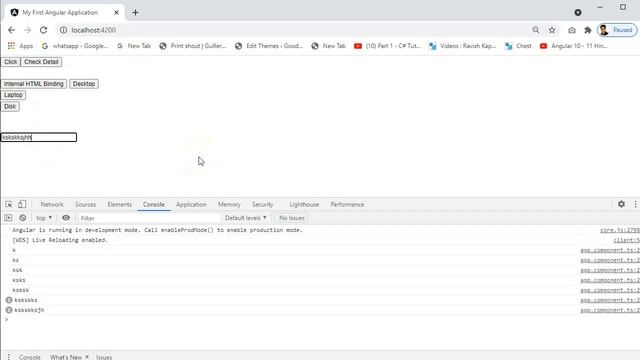Open the Apps bookmarks shortcut
The height and width of the screenshot is (360, 640).
click(20, 46)
